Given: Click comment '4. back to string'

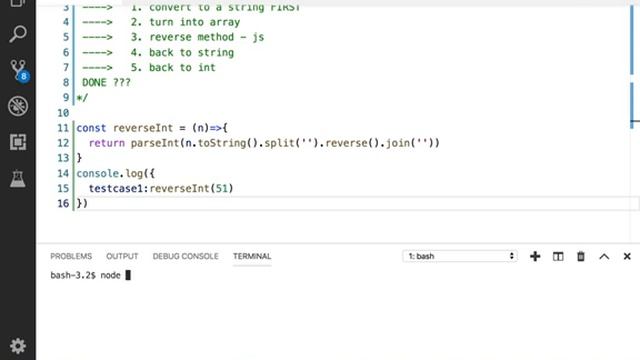Looking at the screenshot, I should click(x=182, y=52).
